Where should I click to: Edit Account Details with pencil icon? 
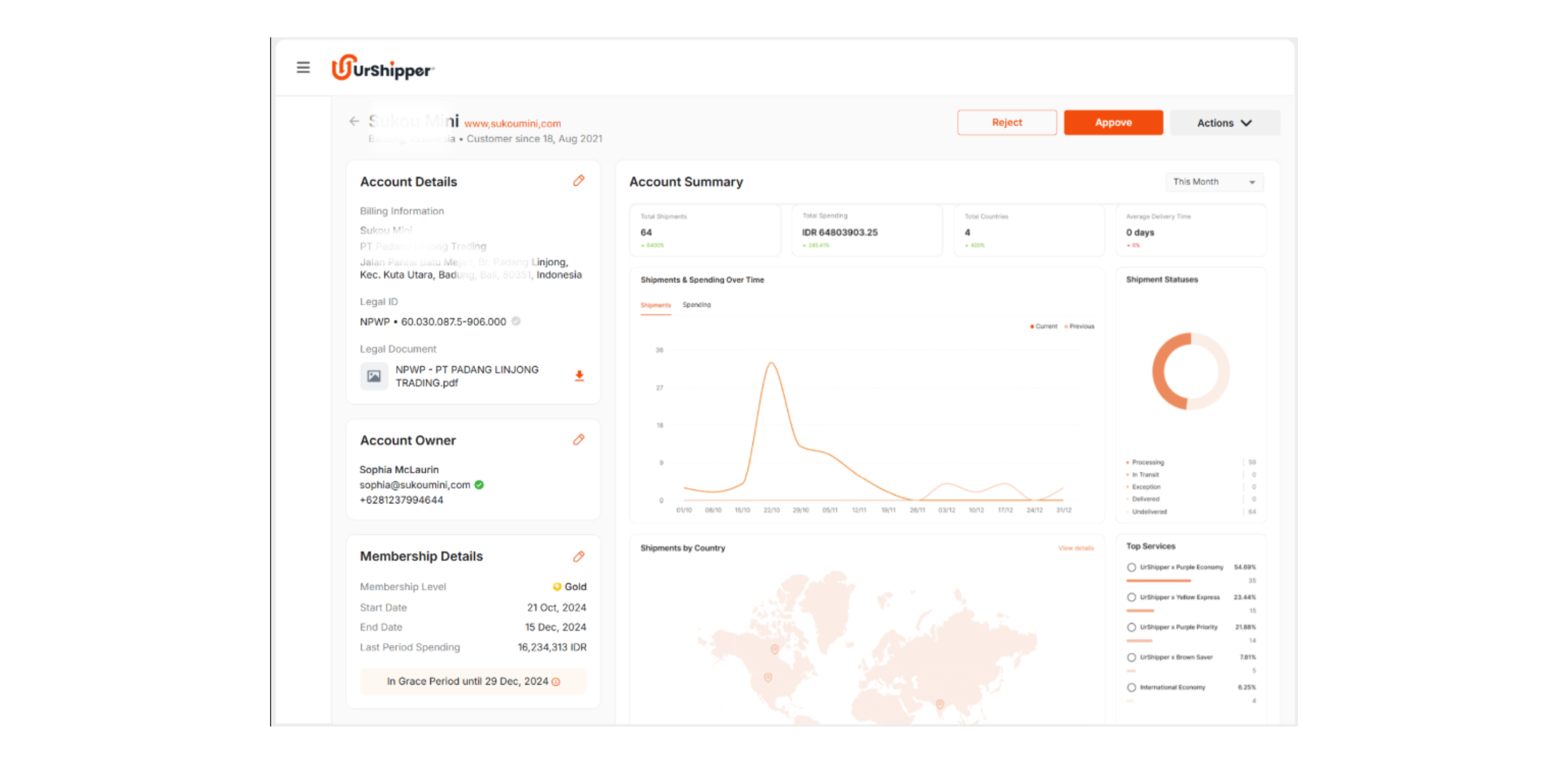pos(578,181)
